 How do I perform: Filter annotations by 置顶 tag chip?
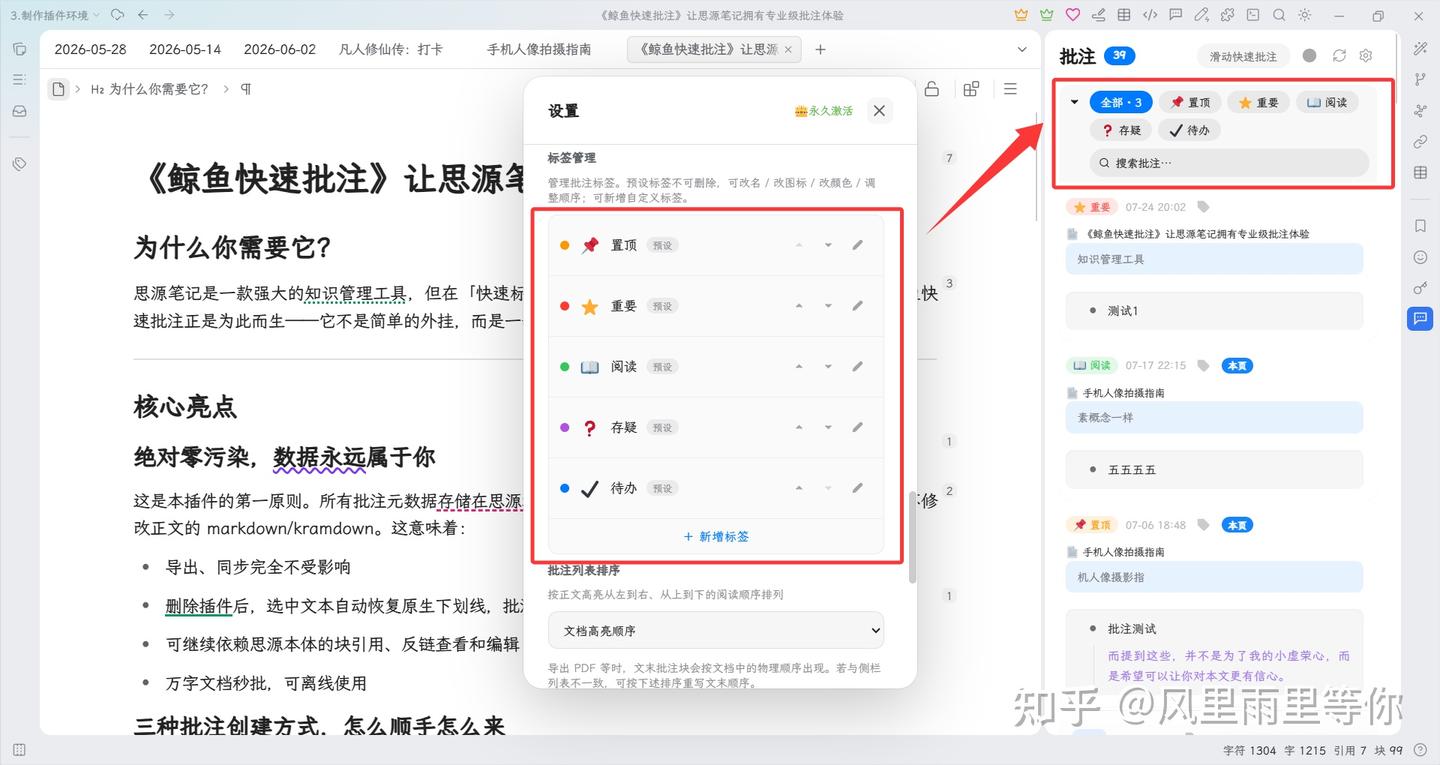tap(1190, 102)
